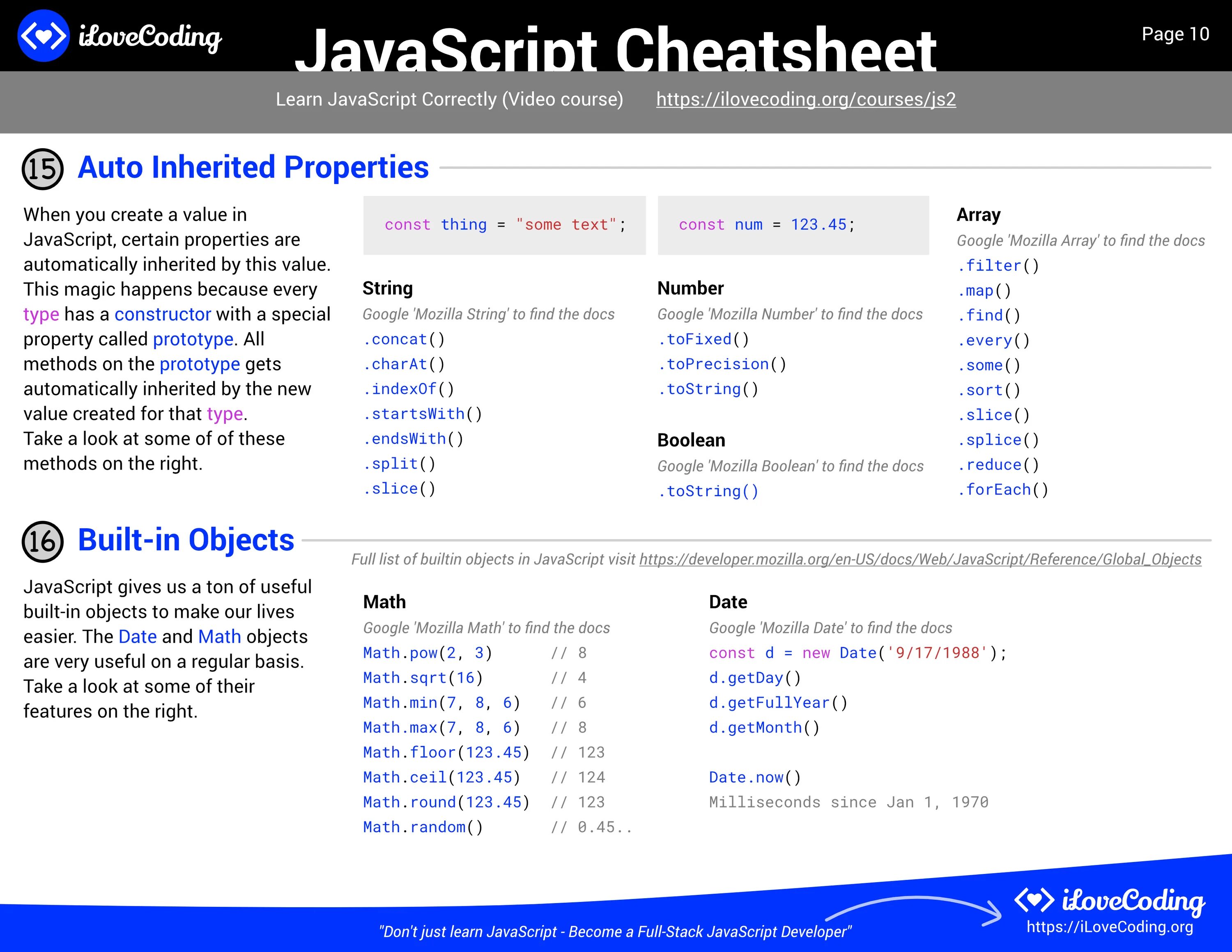Open the ilovecoding.org/courses/js2 link
Screen dimensions: 1232x952
tap(806, 99)
